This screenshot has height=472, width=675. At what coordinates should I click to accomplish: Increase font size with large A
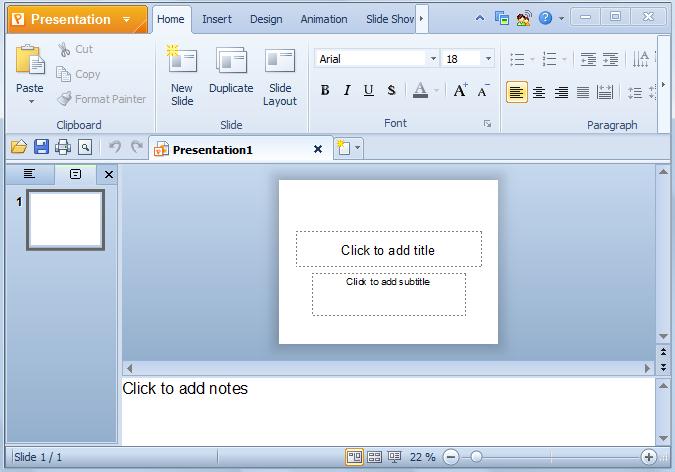point(460,90)
